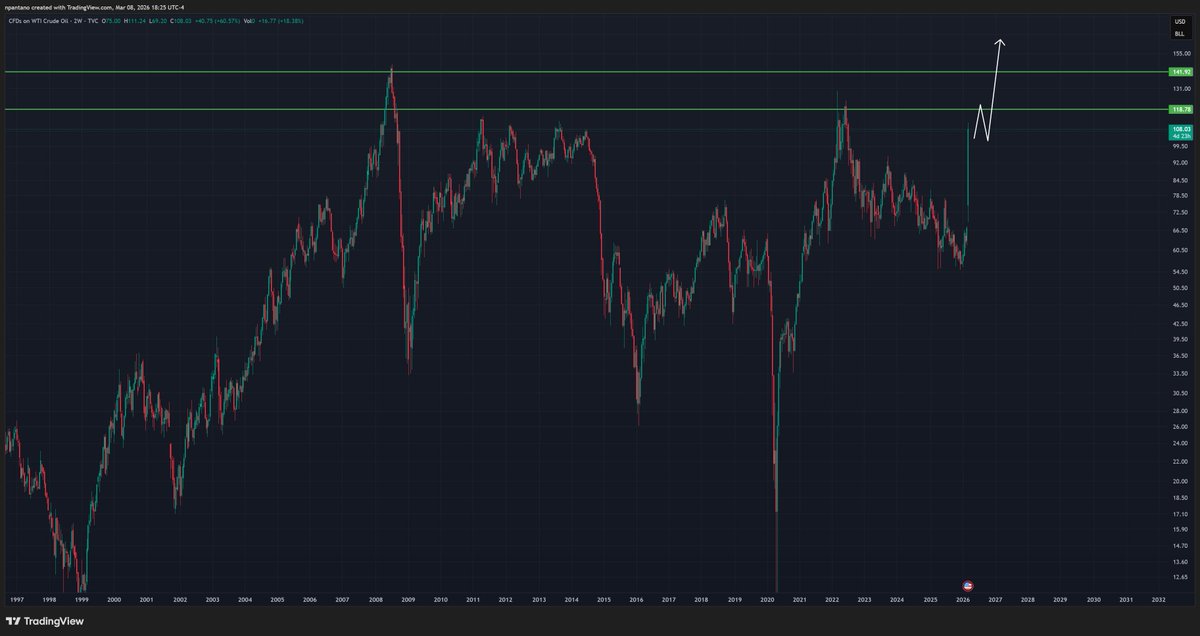
Task: Click the 2014 label on time axis
Action: (x=571, y=600)
